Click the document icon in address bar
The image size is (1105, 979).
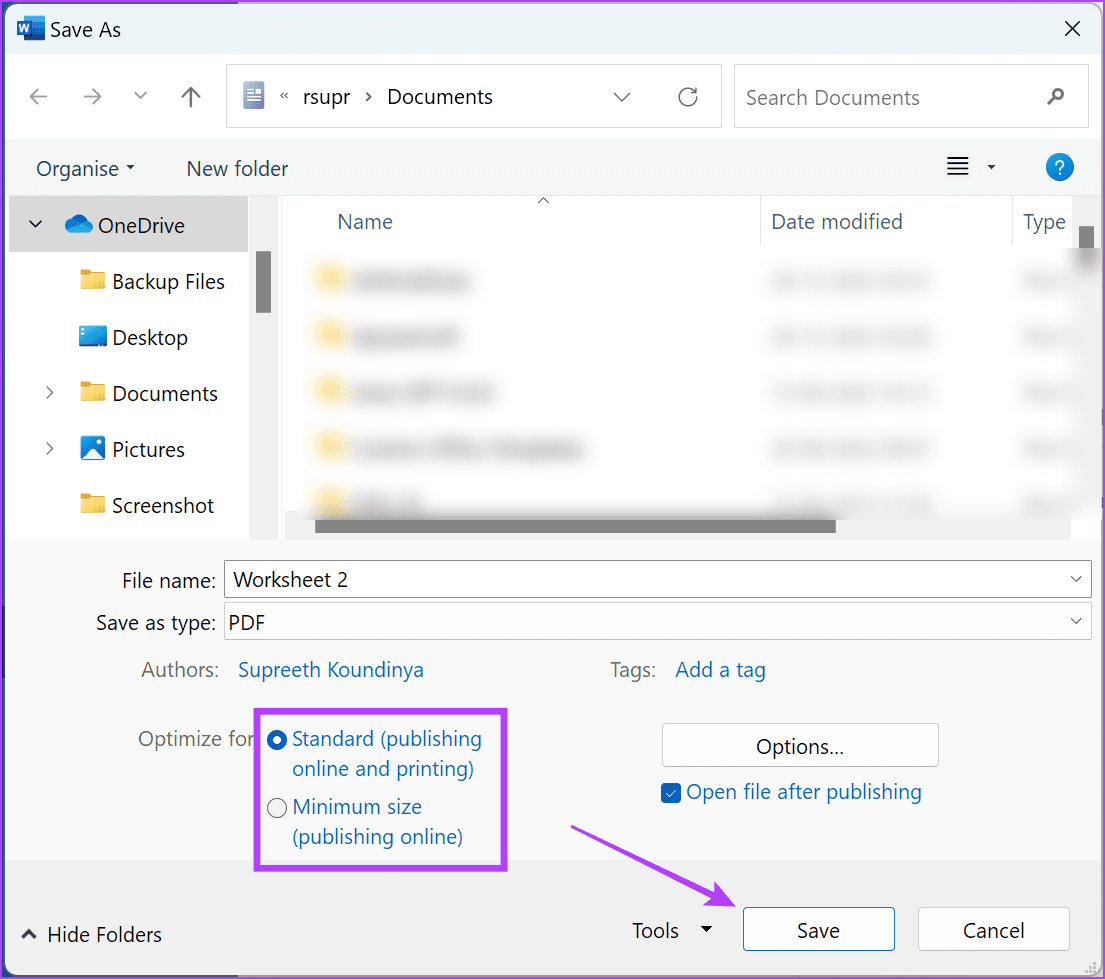(254, 95)
